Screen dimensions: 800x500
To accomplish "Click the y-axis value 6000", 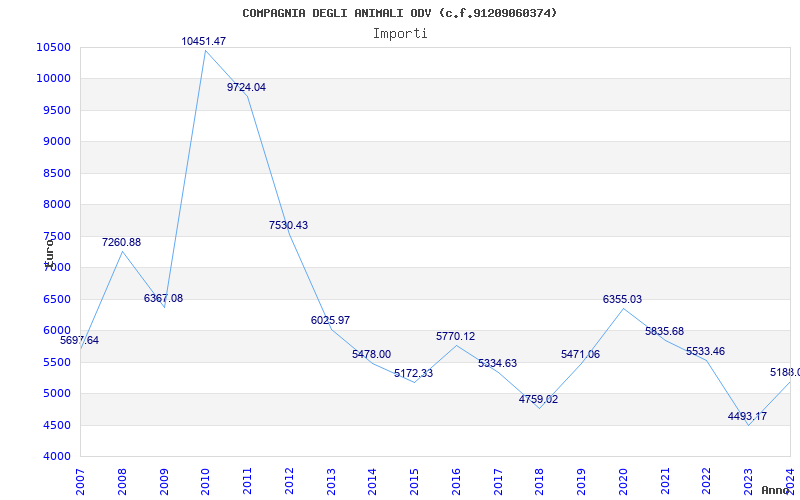I will point(56,331).
